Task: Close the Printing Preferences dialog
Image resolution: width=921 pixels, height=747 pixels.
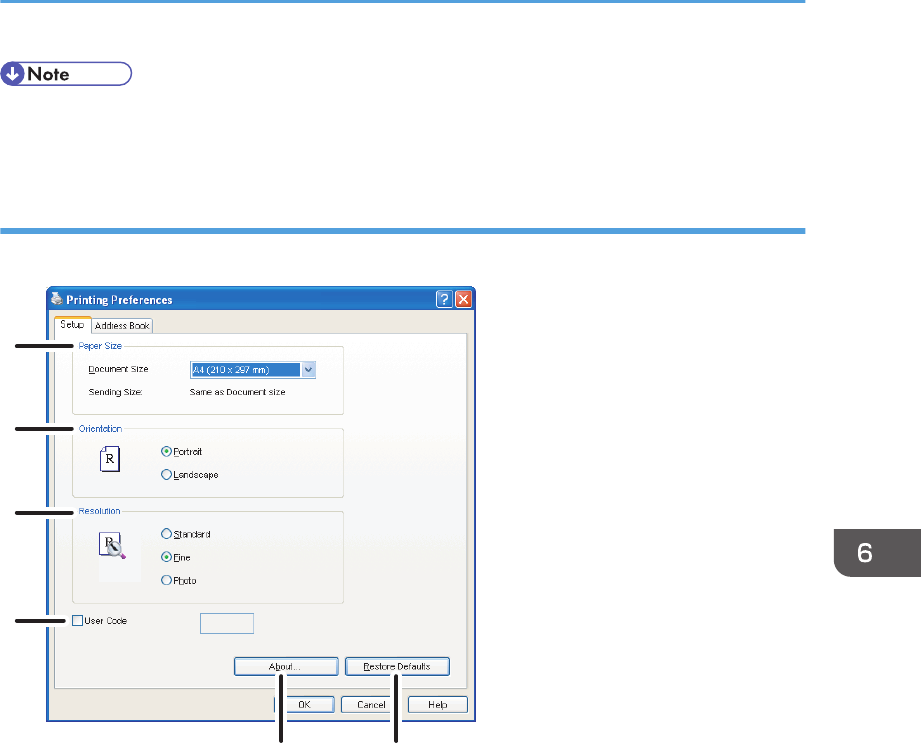Action: [x=463, y=300]
